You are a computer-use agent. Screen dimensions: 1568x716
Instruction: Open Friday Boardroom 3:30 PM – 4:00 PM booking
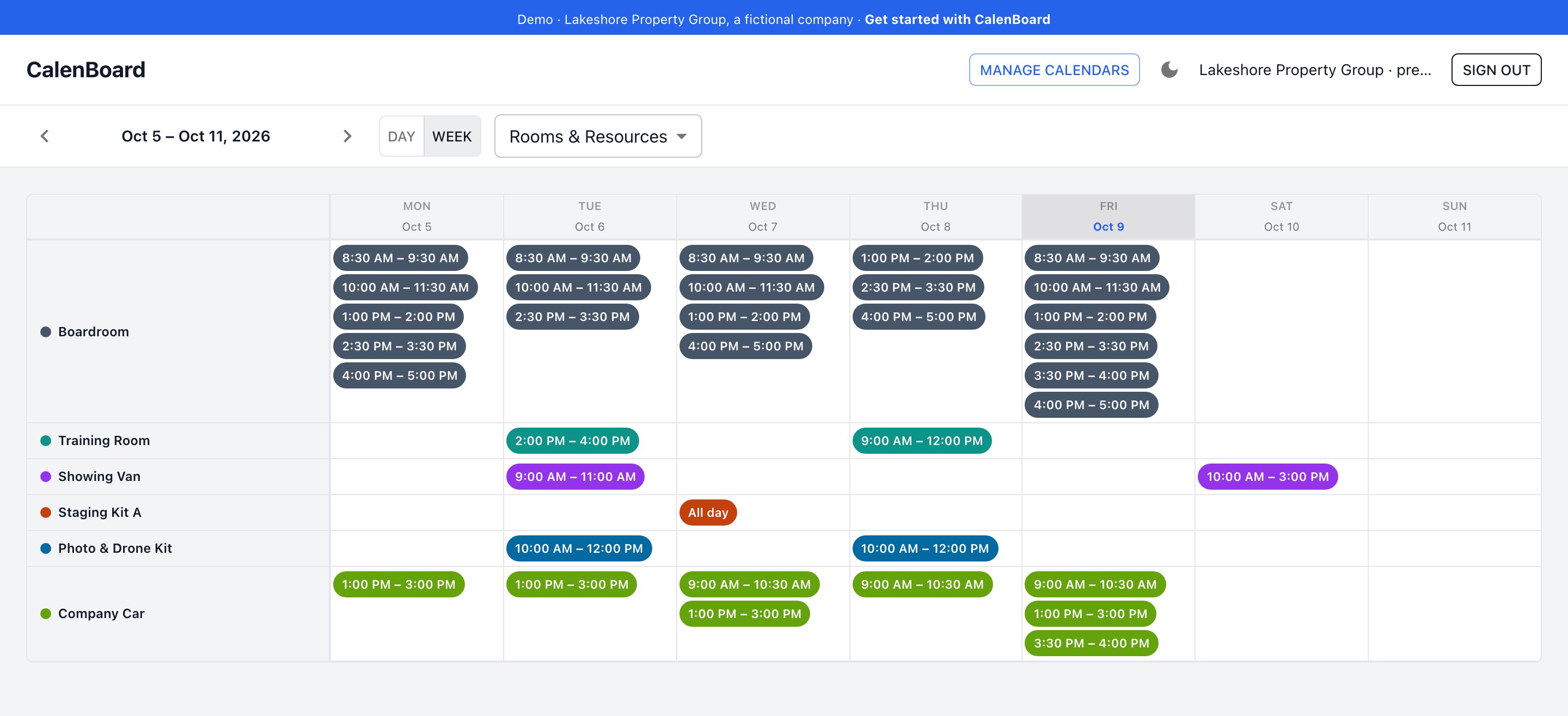pyautogui.click(x=1092, y=375)
